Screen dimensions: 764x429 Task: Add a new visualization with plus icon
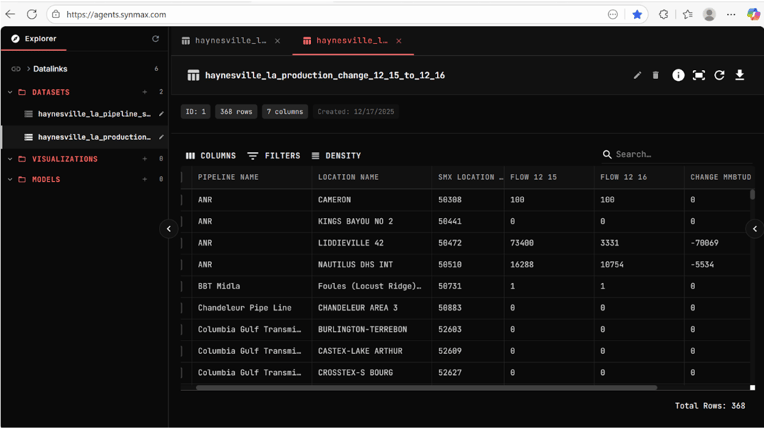click(145, 158)
